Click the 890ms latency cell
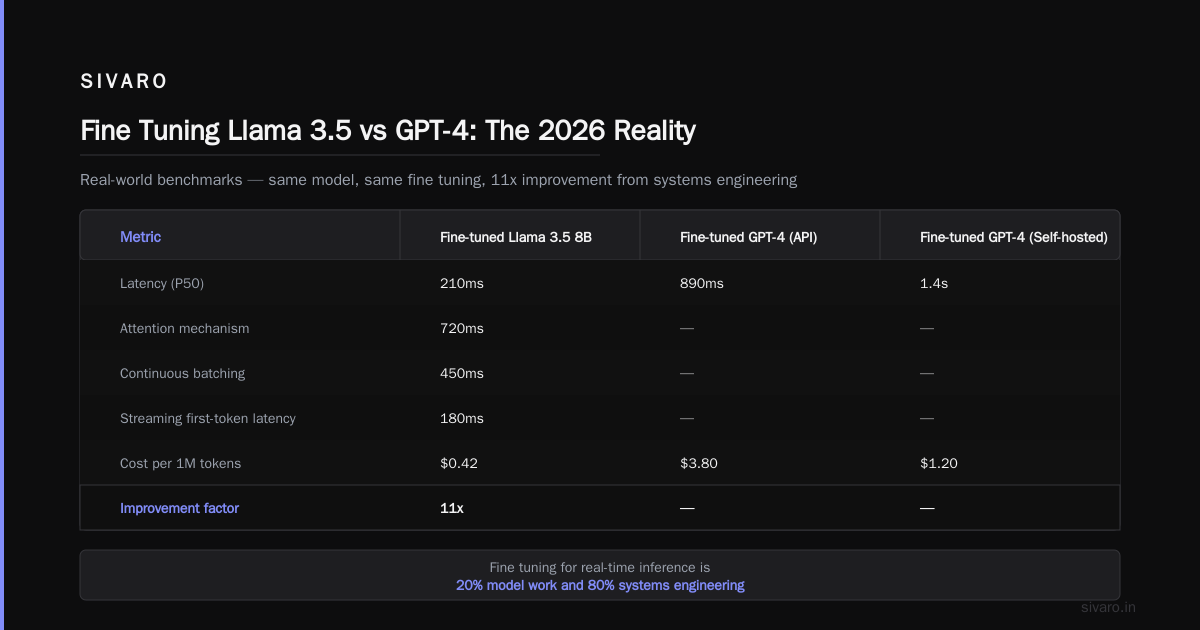This screenshot has width=1200, height=630. 702,283
